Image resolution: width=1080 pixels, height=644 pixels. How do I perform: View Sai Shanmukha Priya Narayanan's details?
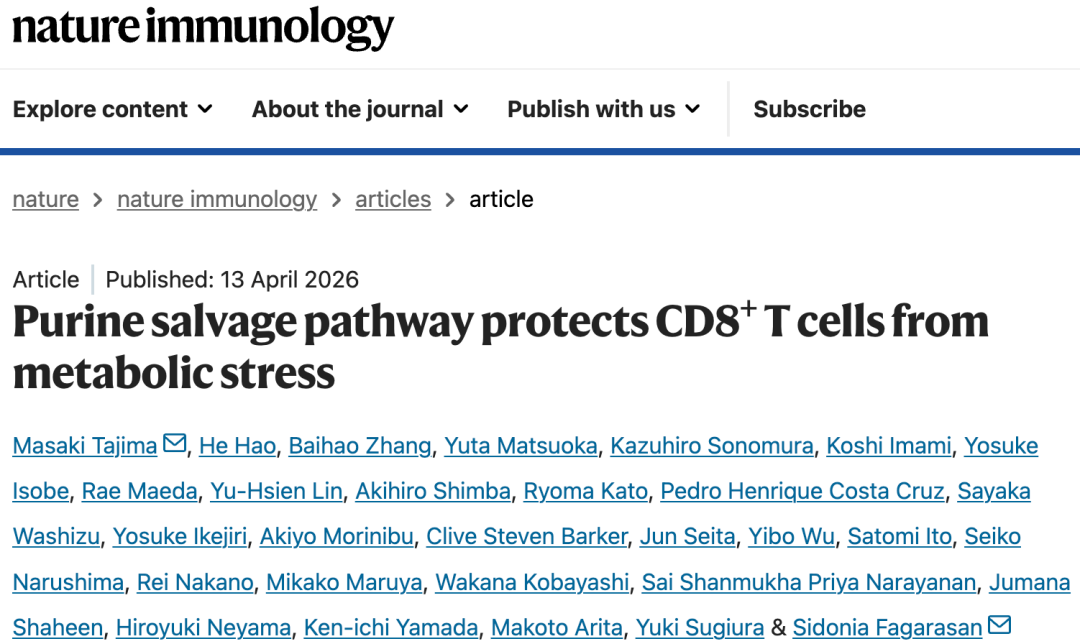[809, 582]
